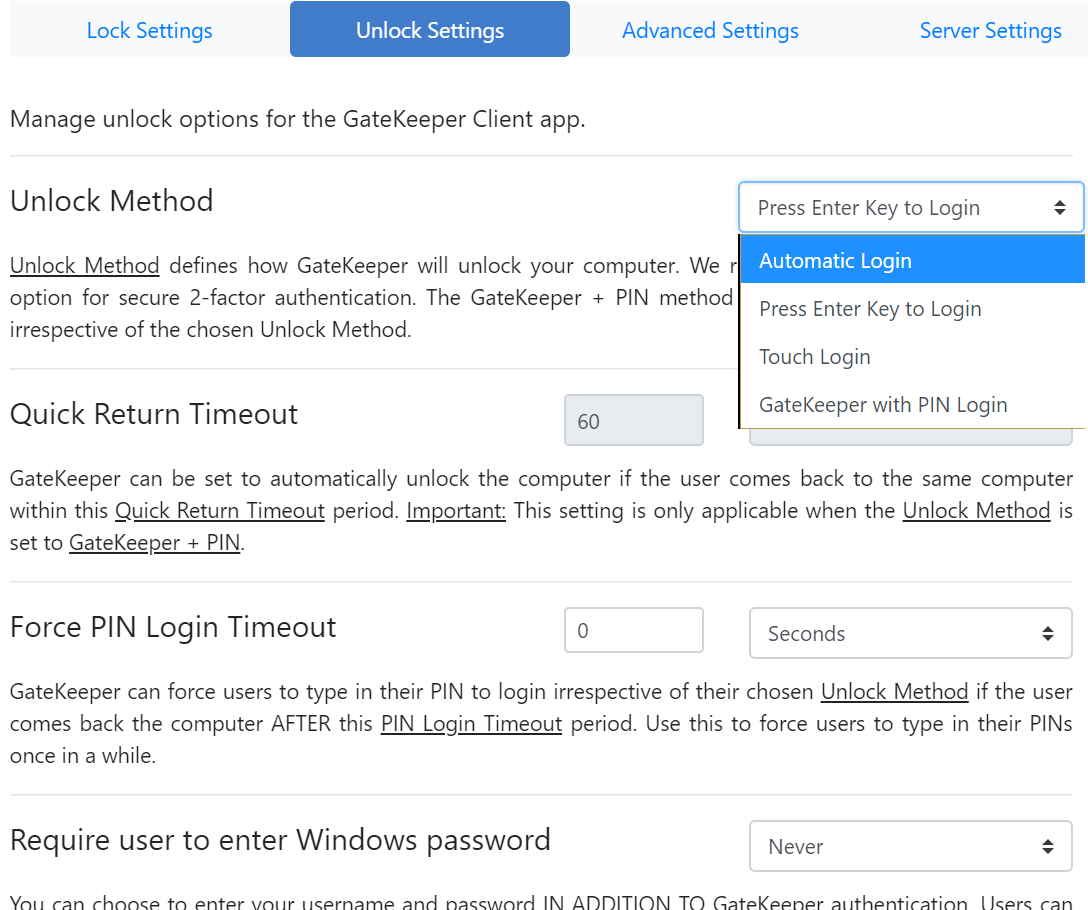Switch to the Lock Settings tab
The image size is (1088, 910).
(x=149, y=30)
